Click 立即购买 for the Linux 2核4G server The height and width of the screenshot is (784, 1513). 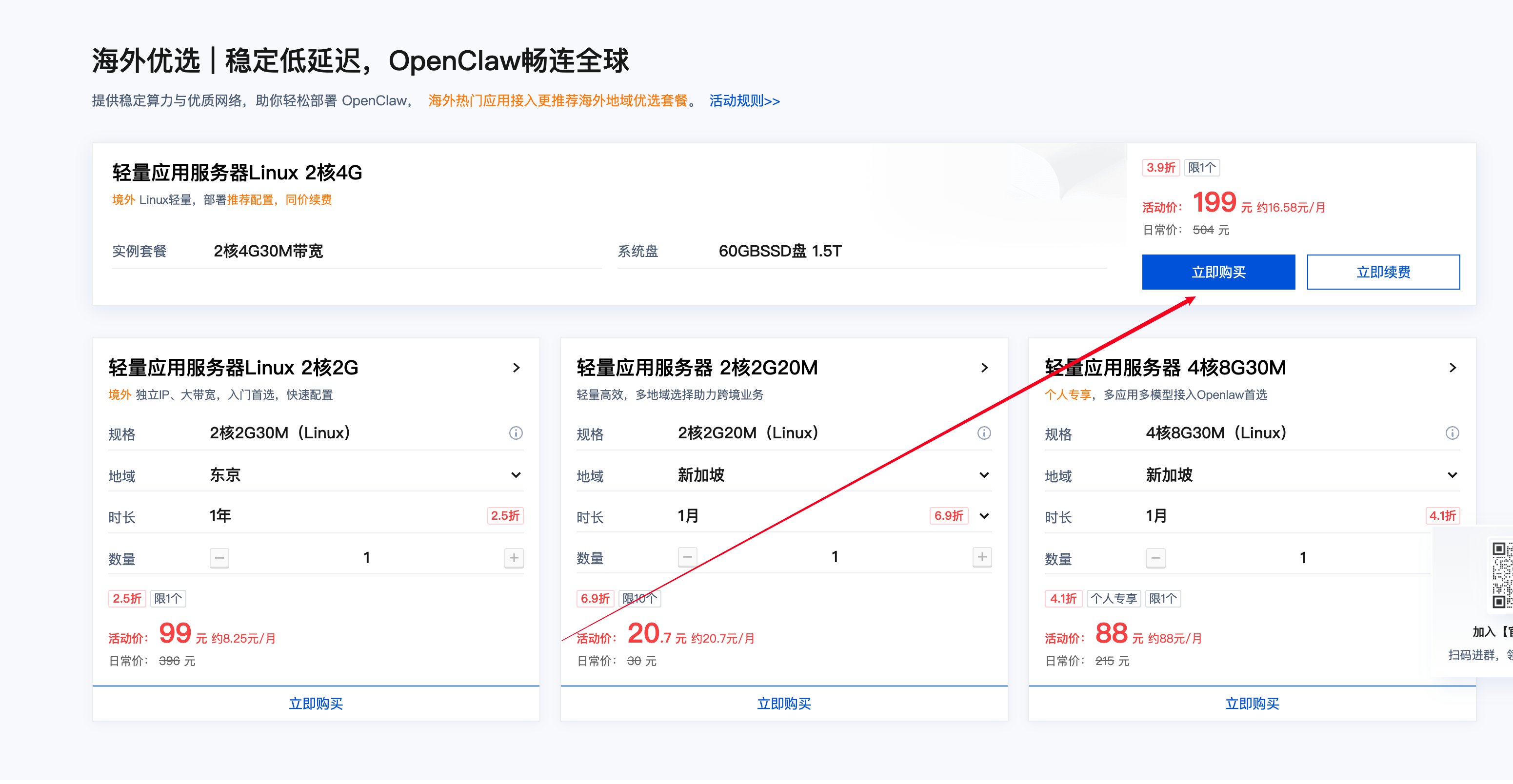(x=1218, y=272)
